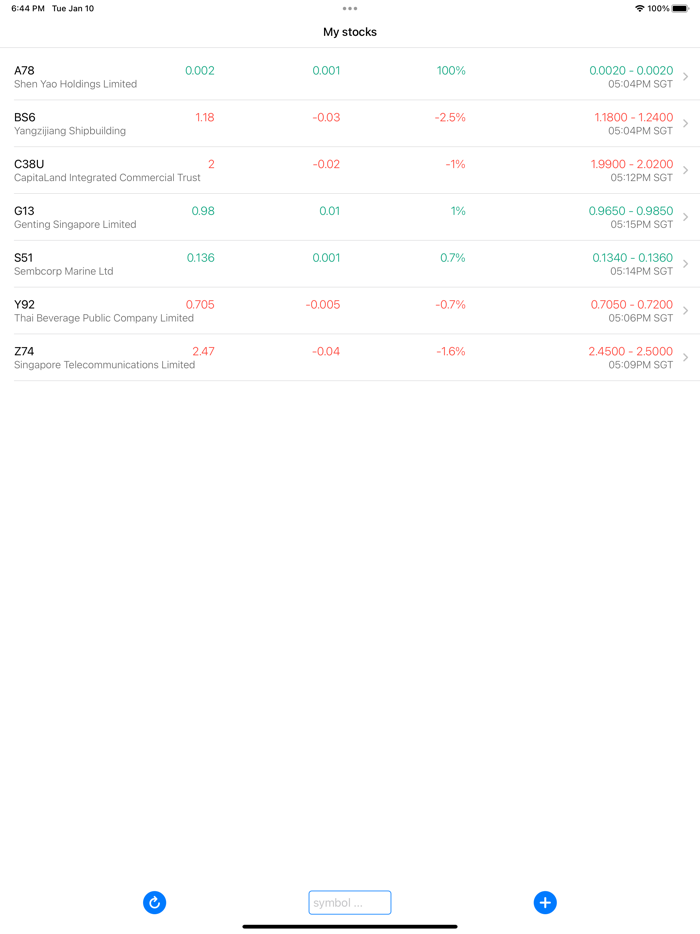The image size is (700, 934).
Task: Expand details for A78 Shen Yao Holdings
Action: 685,76
